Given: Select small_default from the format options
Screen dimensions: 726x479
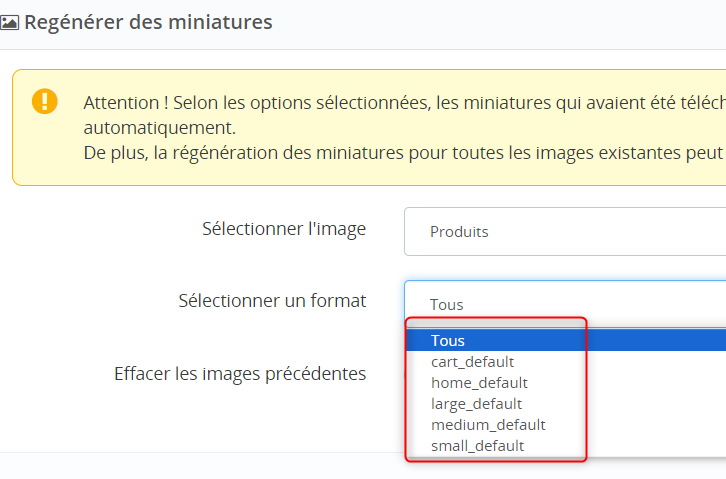Looking at the screenshot, I should click(x=477, y=445).
